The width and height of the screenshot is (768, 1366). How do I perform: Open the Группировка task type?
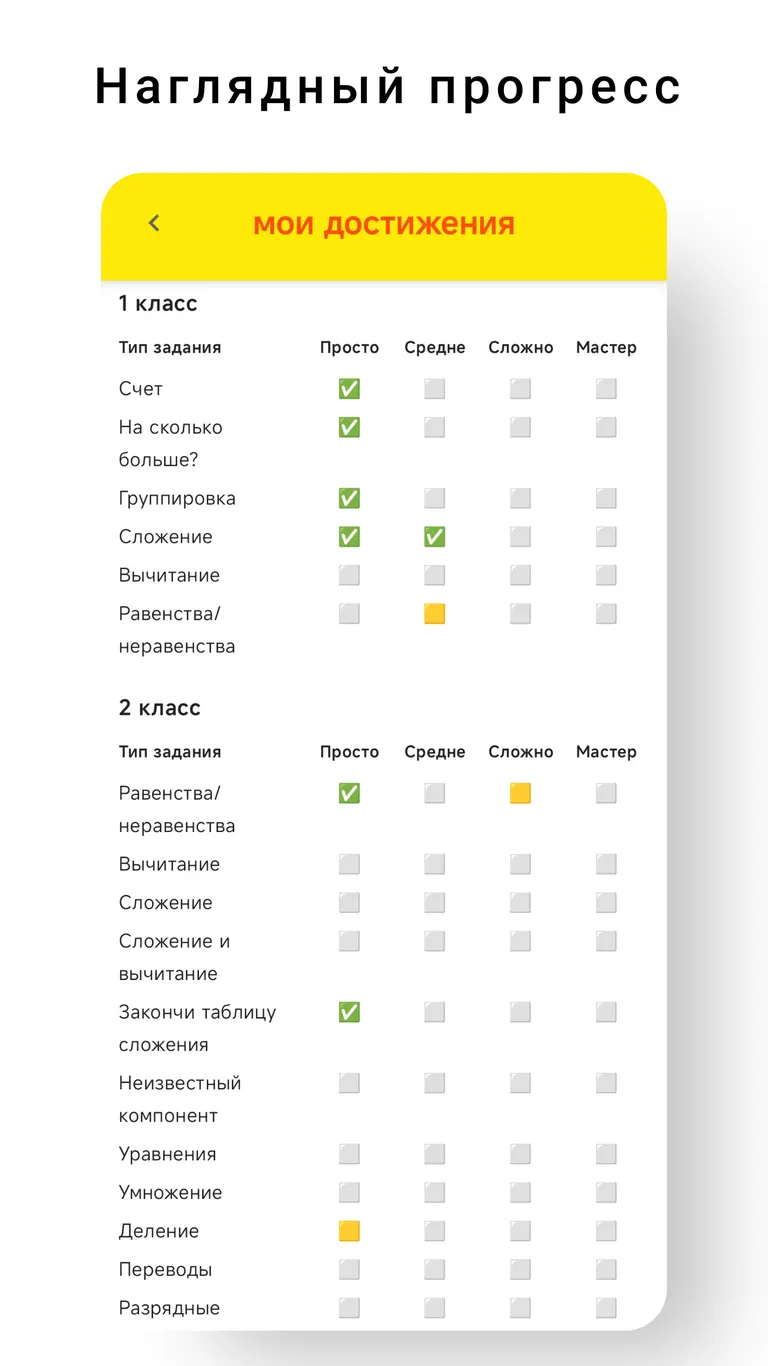point(177,498)
